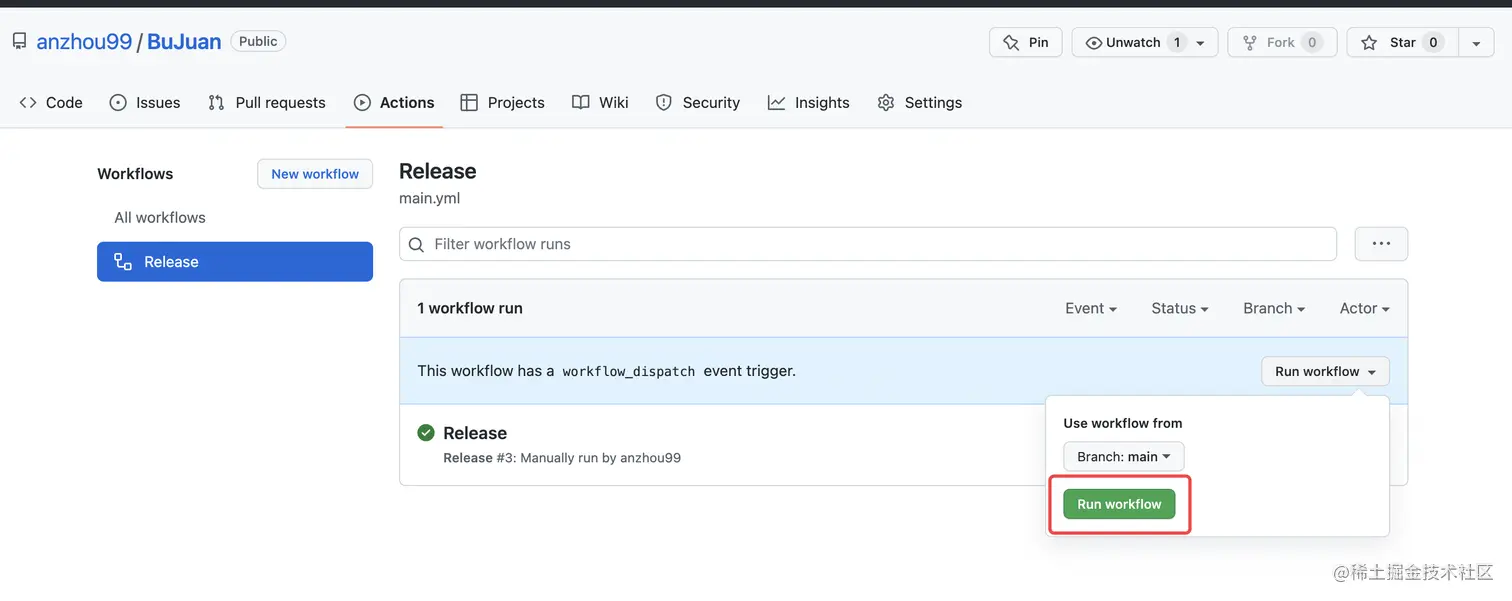This screenshot has width=1512, height=601.
Task: Go to the Security tab
Action: (x=697, y=102)
